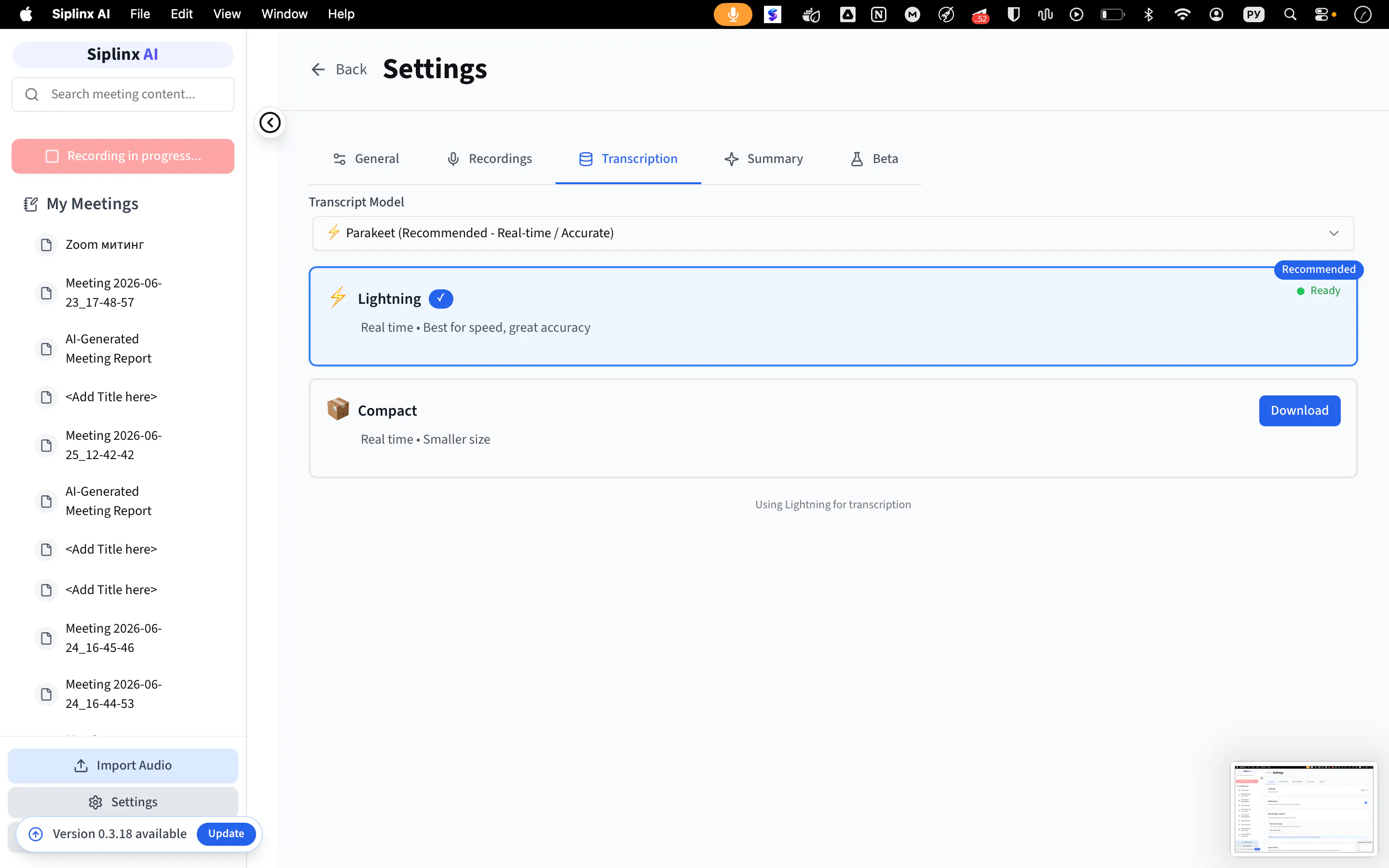Click the Bluetooth status icon

(1148, 14)
